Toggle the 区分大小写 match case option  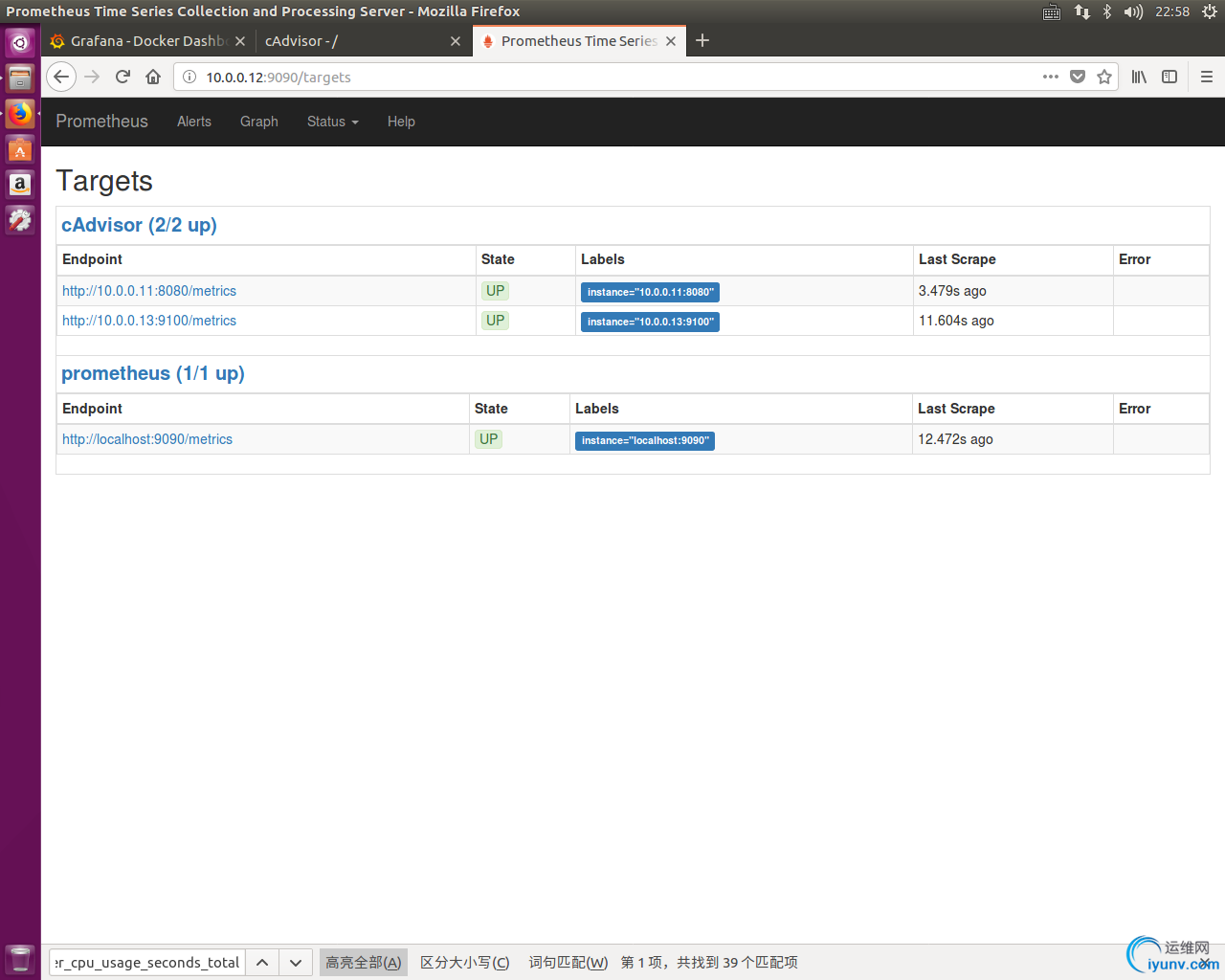(465, 963)
